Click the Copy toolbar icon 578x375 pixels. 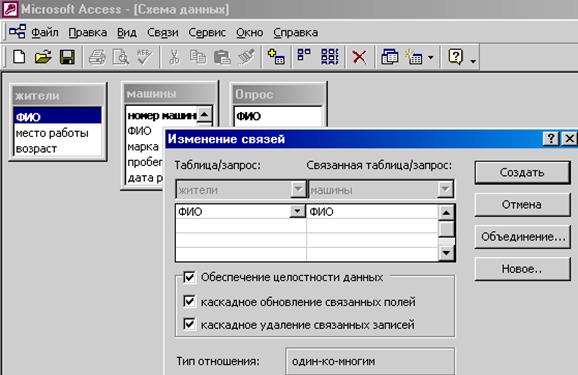tap(198, 57)
